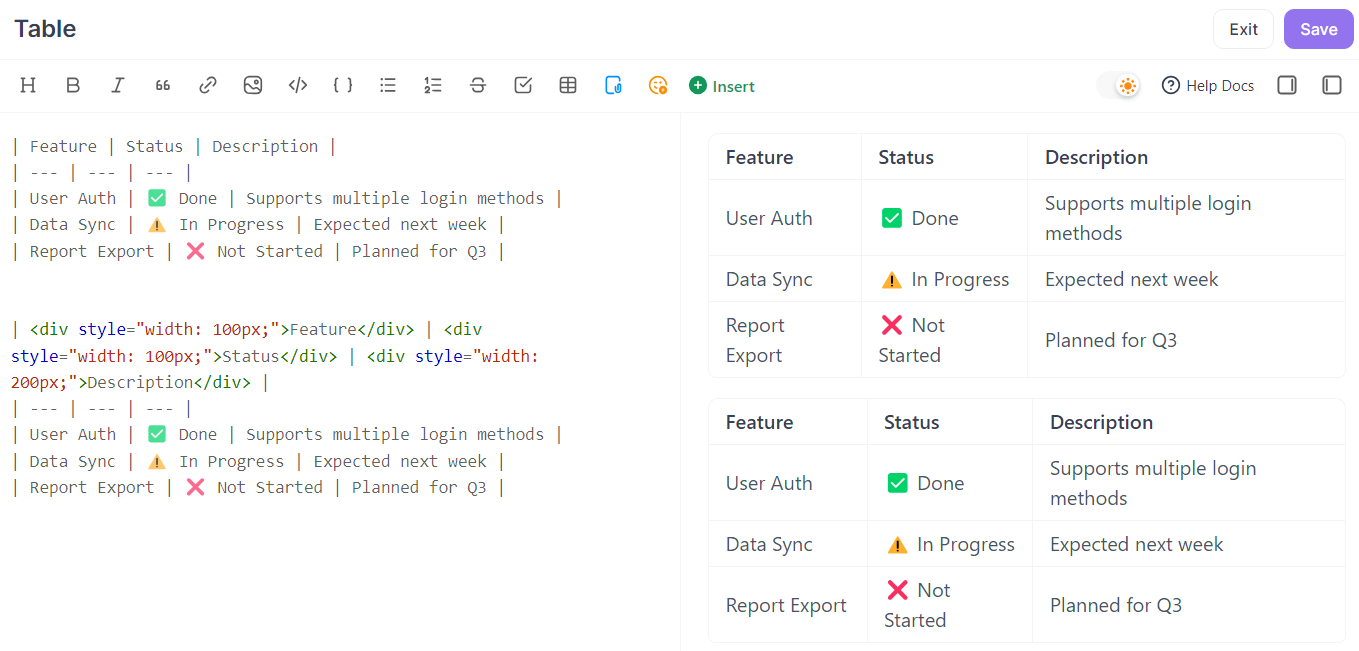1359x651 pixels.
Task: Open the orange emoji palette icon
Action: 658,86
